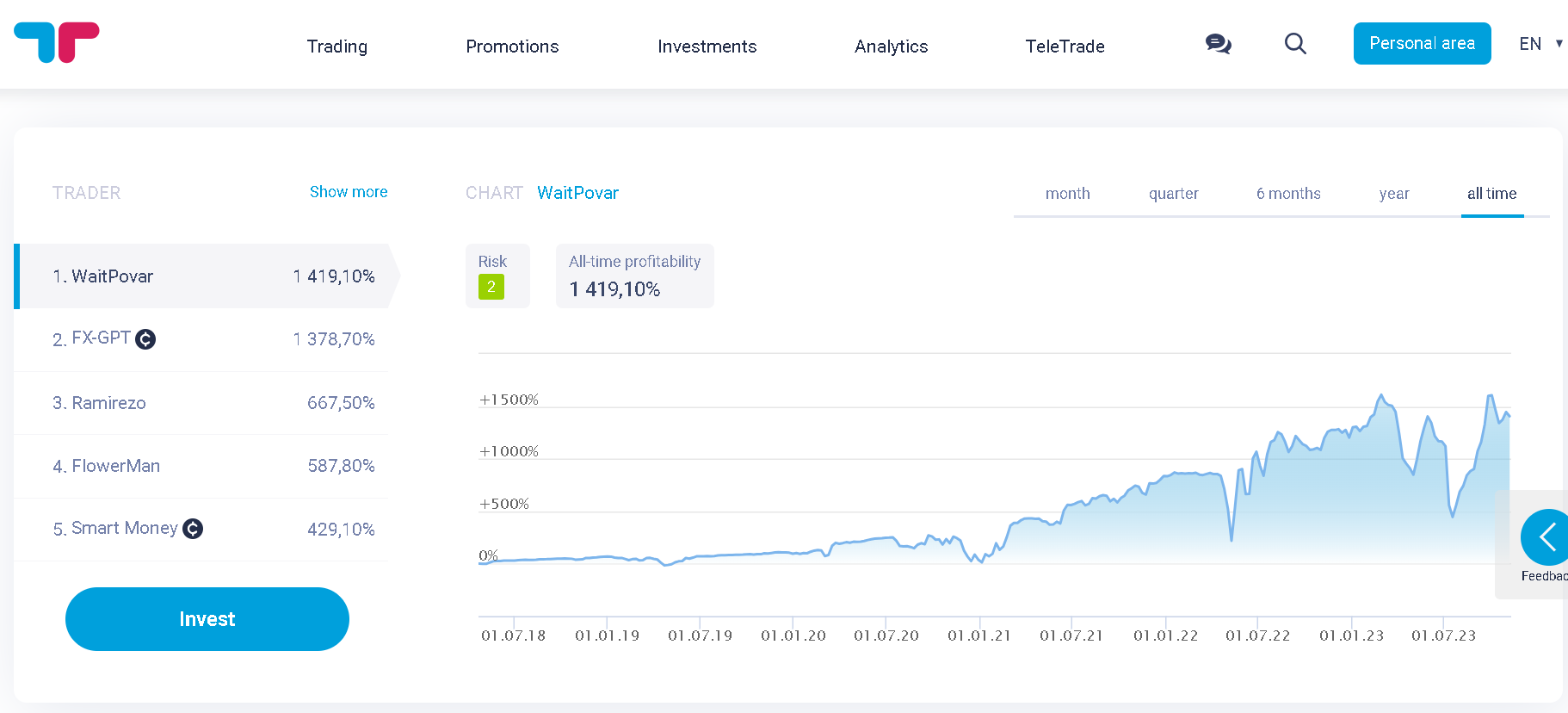Open the Analytics menu
1568x713 pixels.
(891, 46)
